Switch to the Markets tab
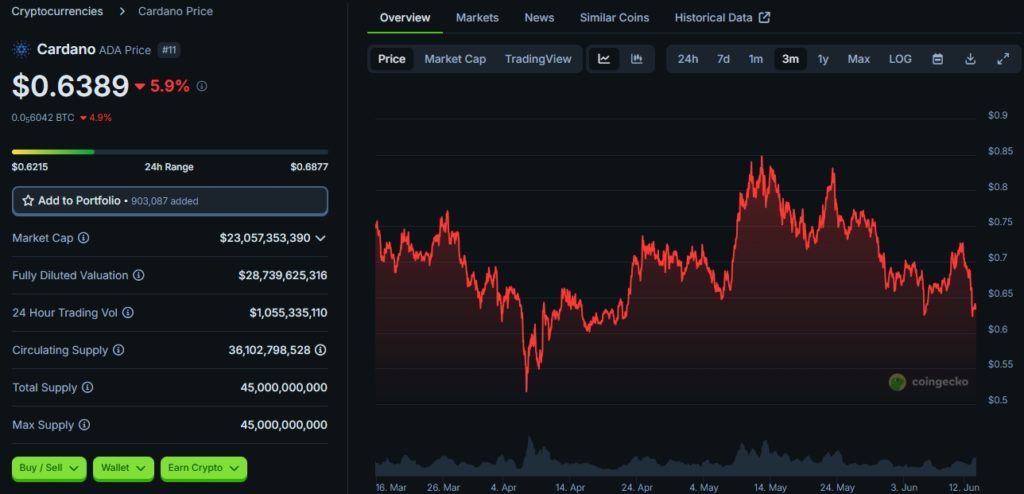 [x=477, y=18]
